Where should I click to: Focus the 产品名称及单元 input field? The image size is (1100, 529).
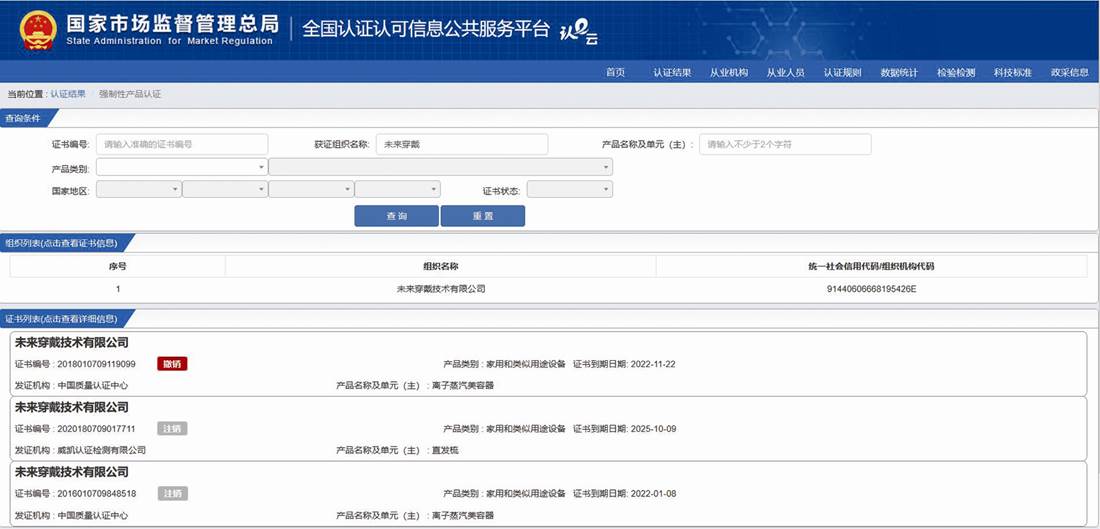point(785,145)
